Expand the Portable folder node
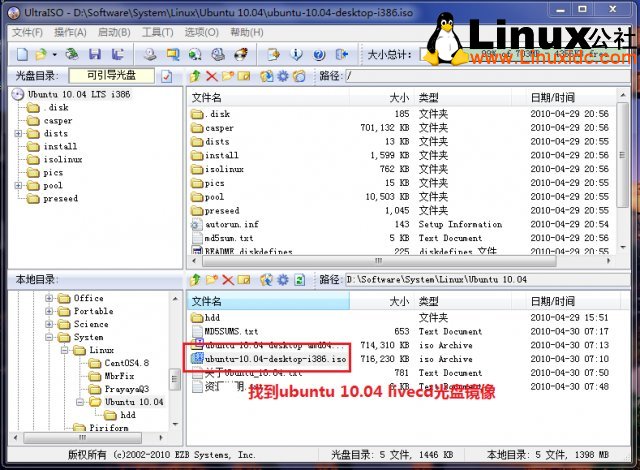The width and height of the screenshot is (640, 470). pyautogui.click(x=49, y=311)
